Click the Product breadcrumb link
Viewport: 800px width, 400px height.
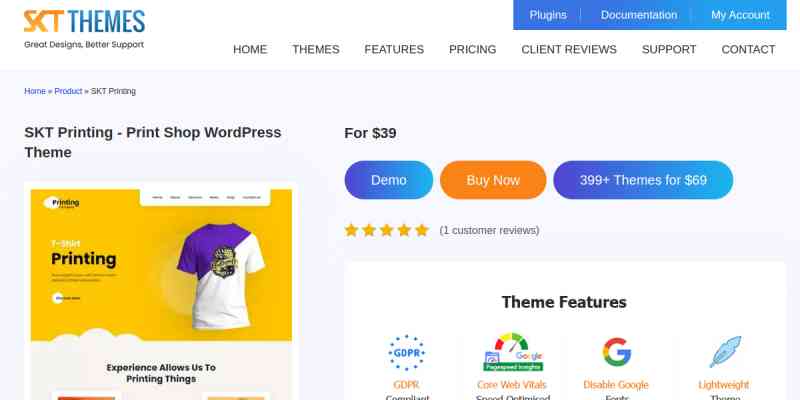point(68,91)
